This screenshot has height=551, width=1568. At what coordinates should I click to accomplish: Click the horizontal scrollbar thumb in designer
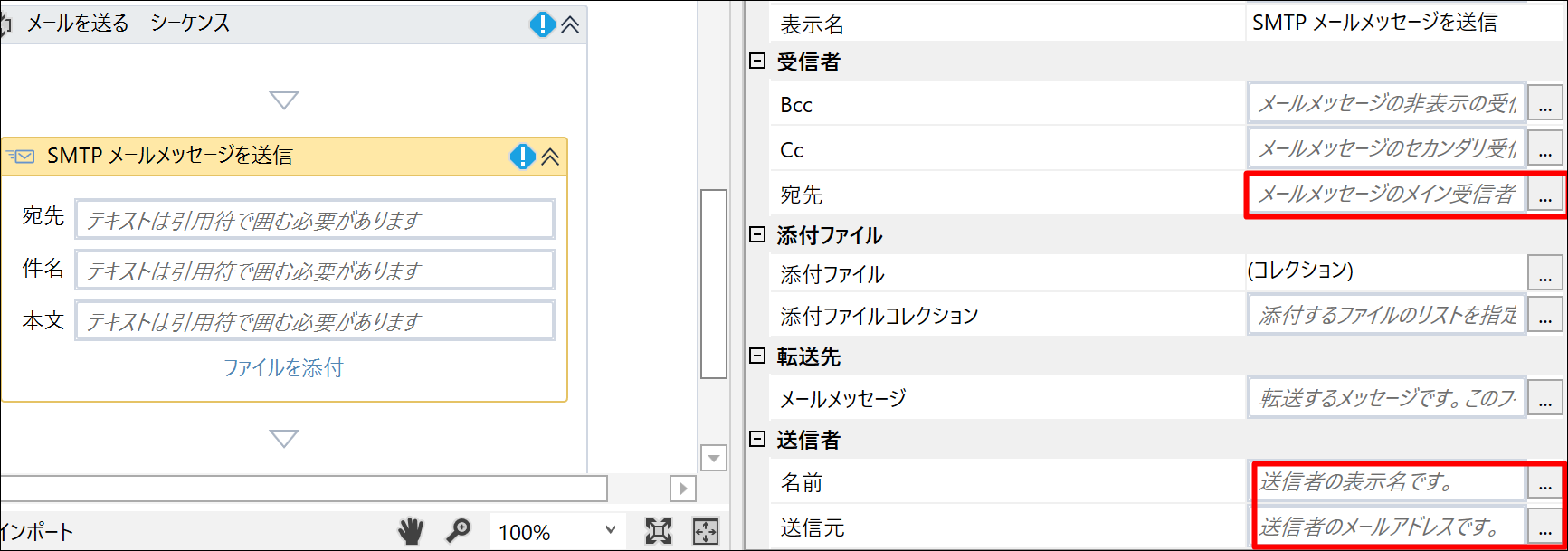click(x=303, y=489)
